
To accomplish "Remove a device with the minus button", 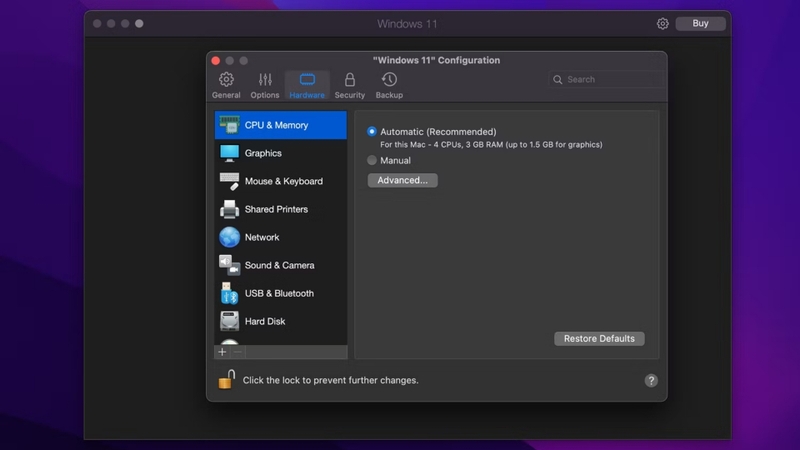I will pos(237,352).
